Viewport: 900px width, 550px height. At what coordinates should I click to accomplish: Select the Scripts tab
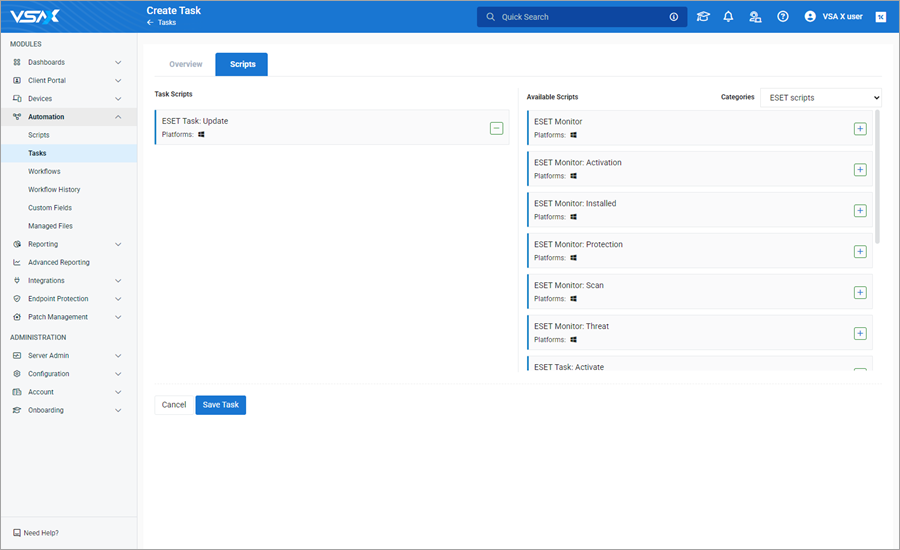click(242, 64)
